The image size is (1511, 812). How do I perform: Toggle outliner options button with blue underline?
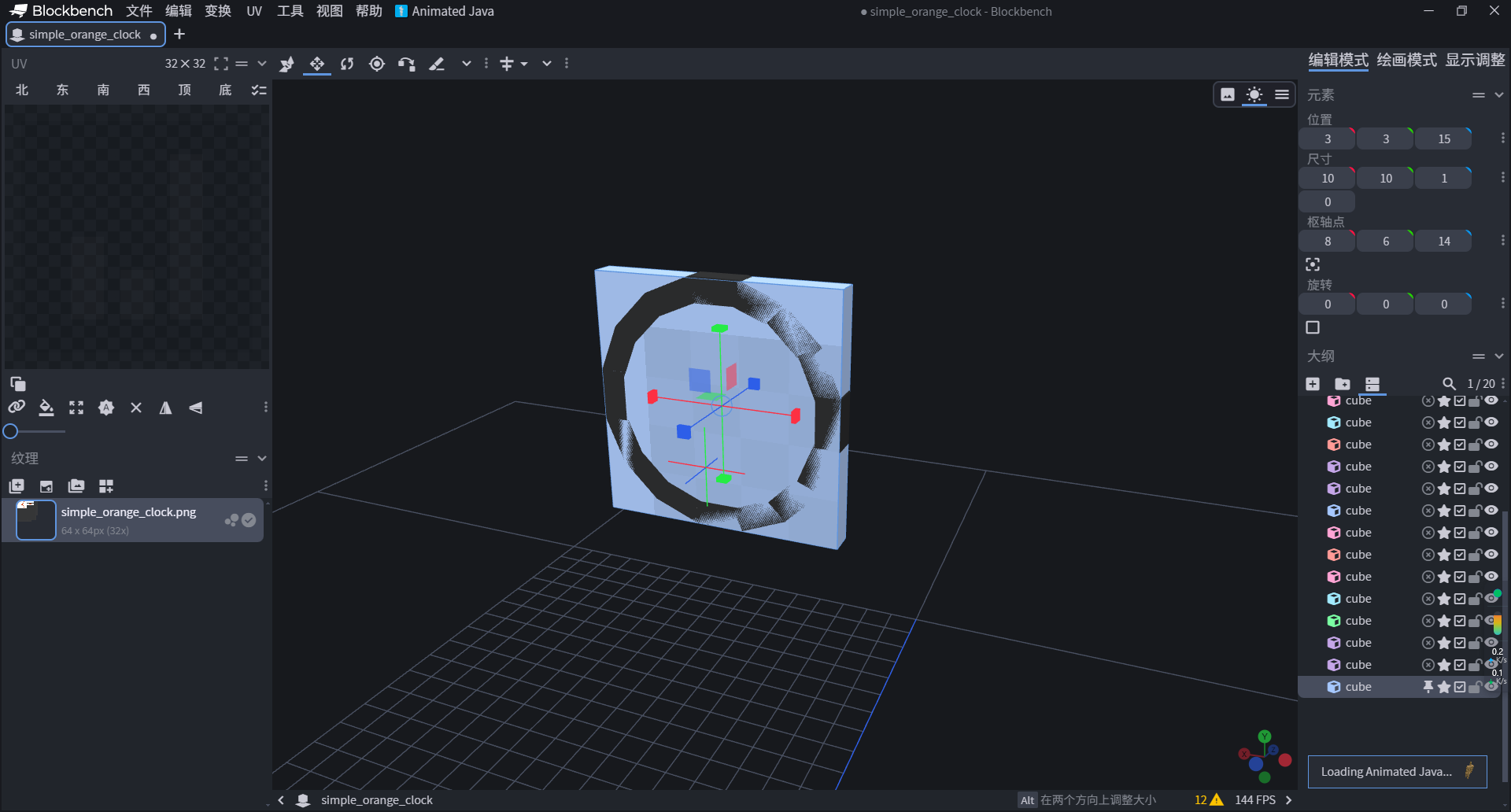[x=1372, y=384]
